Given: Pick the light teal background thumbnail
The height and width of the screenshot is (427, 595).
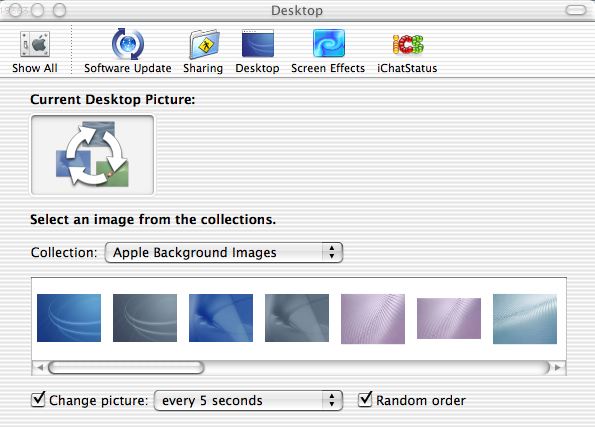Looking at the screenshot, I should [x=525, y=319].
